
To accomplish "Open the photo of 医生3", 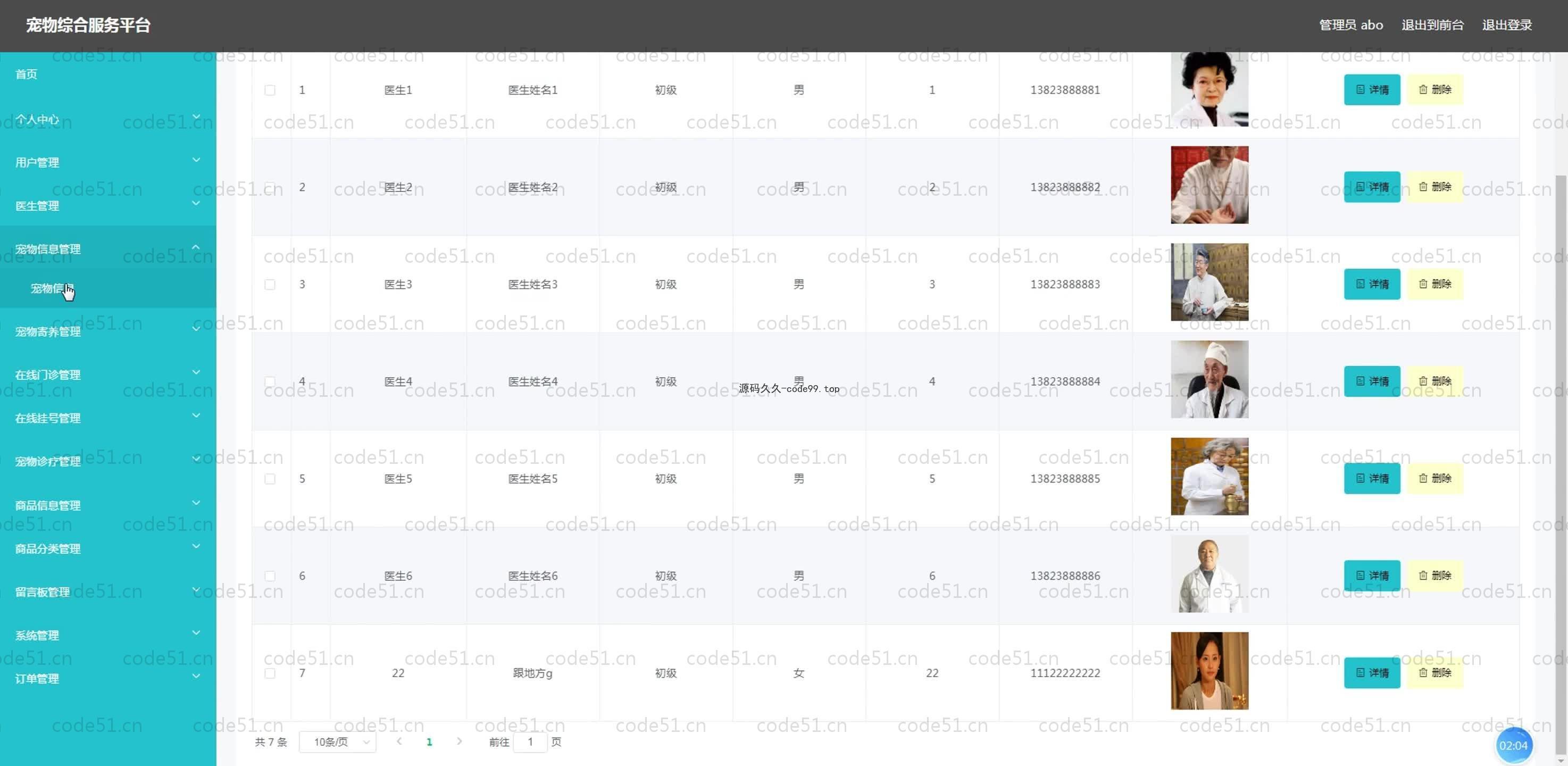I will pos(1209,282).
